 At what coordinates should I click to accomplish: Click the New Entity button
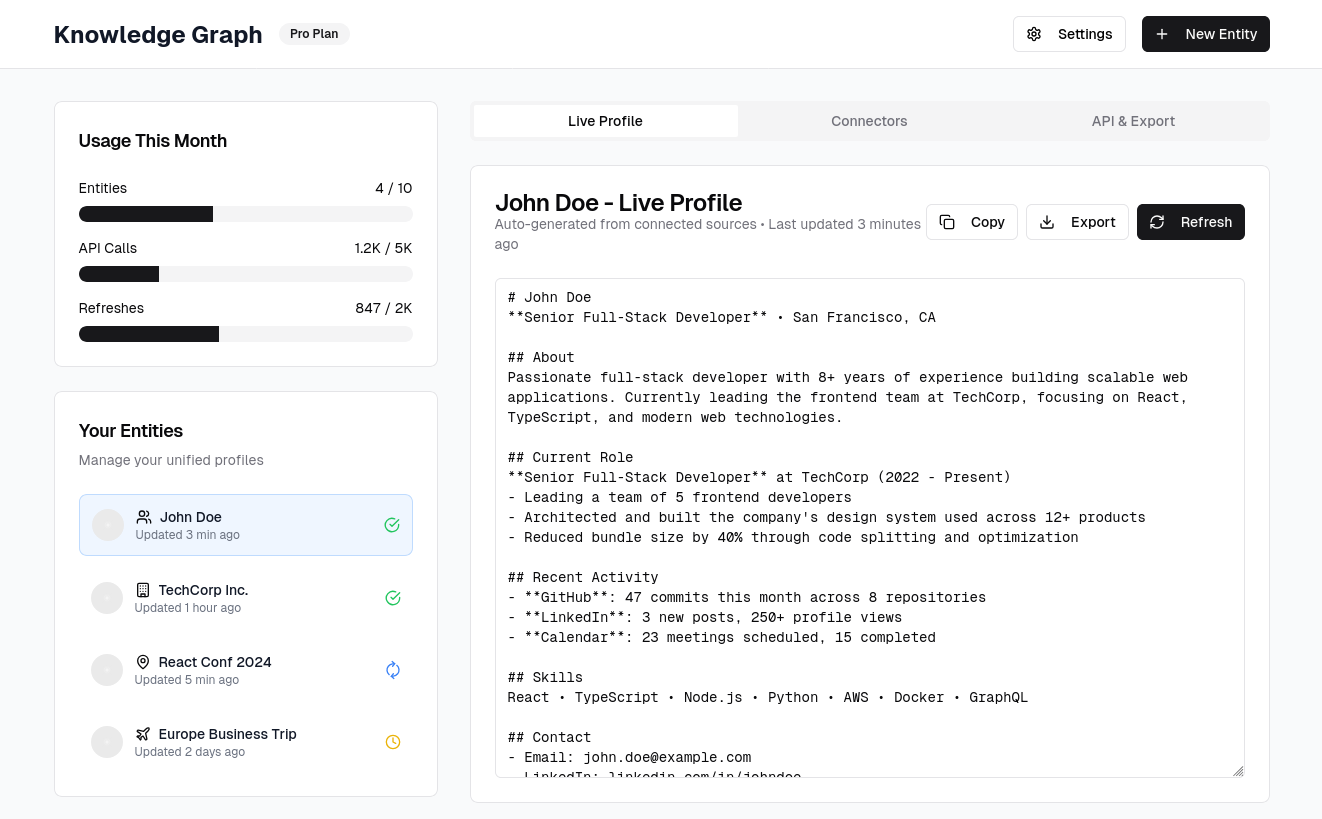coord(1206,34)
